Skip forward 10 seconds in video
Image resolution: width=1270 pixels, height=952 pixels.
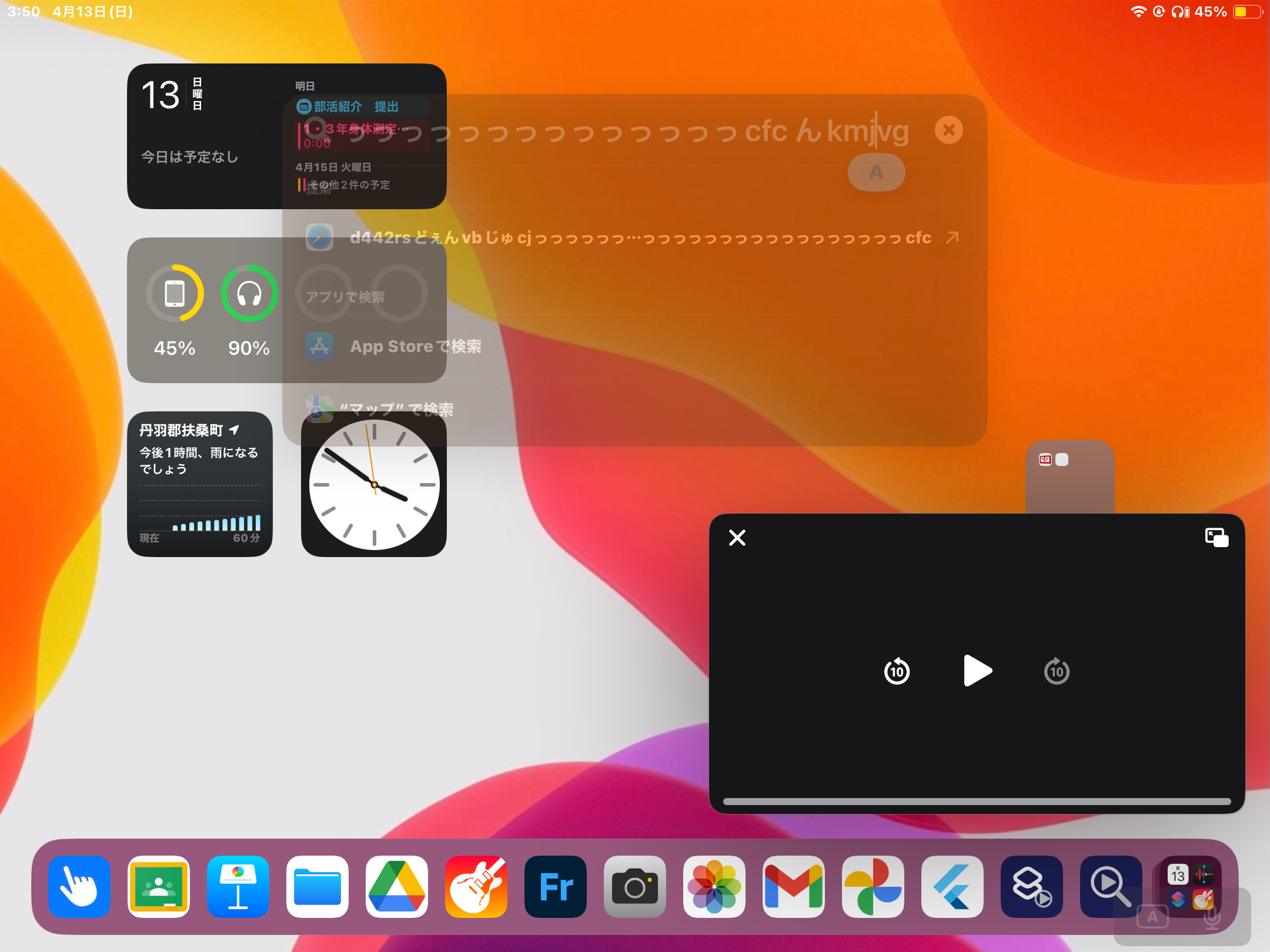(1057, 671)
